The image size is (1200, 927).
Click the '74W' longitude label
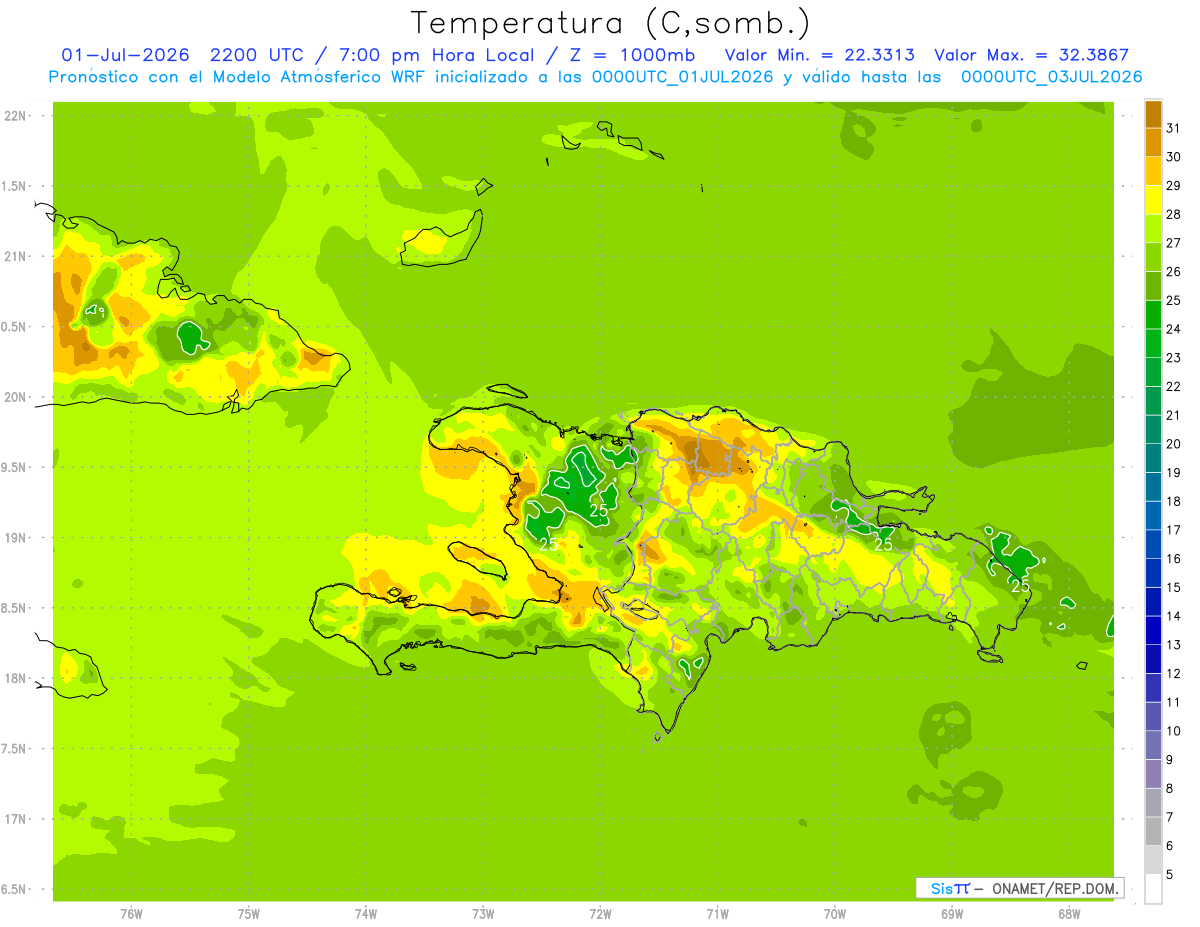pyautogui.click(x=366, y=914)
